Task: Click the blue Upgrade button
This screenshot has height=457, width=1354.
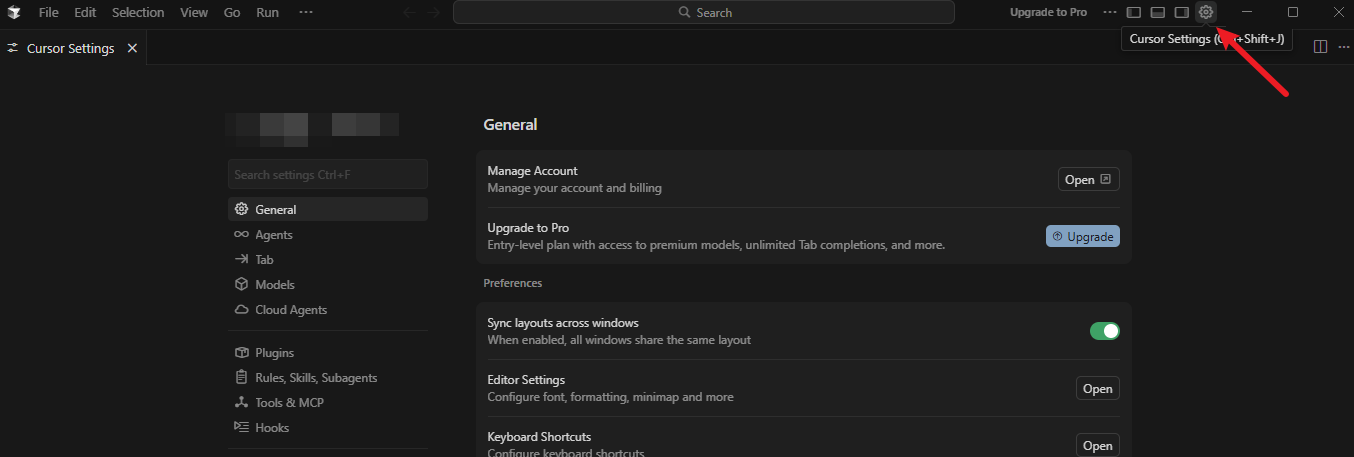Action: click(x=1082, y=236)
